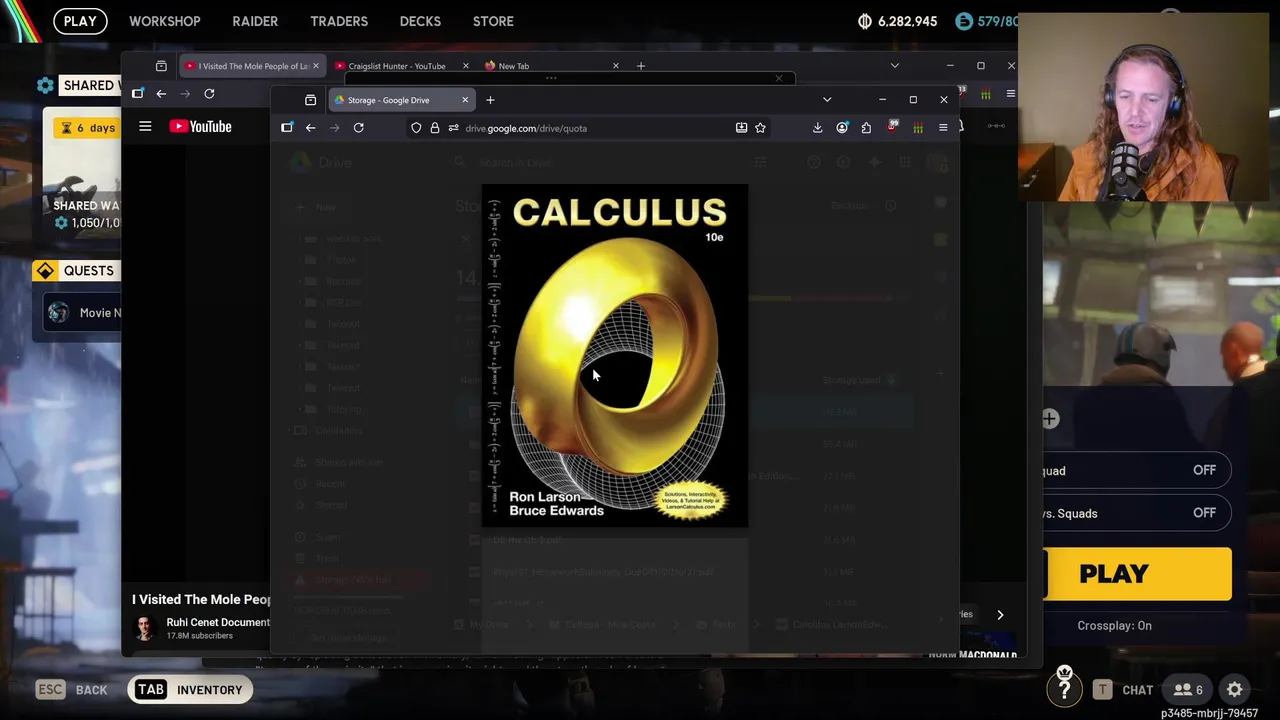Image resolution: width=1280 pixels, height=720 pixels.
Task: Open the game CHAT
Action: pos(1123,690)
